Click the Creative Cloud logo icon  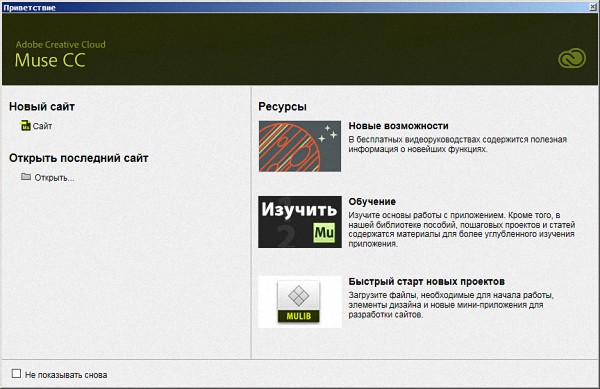572,59
